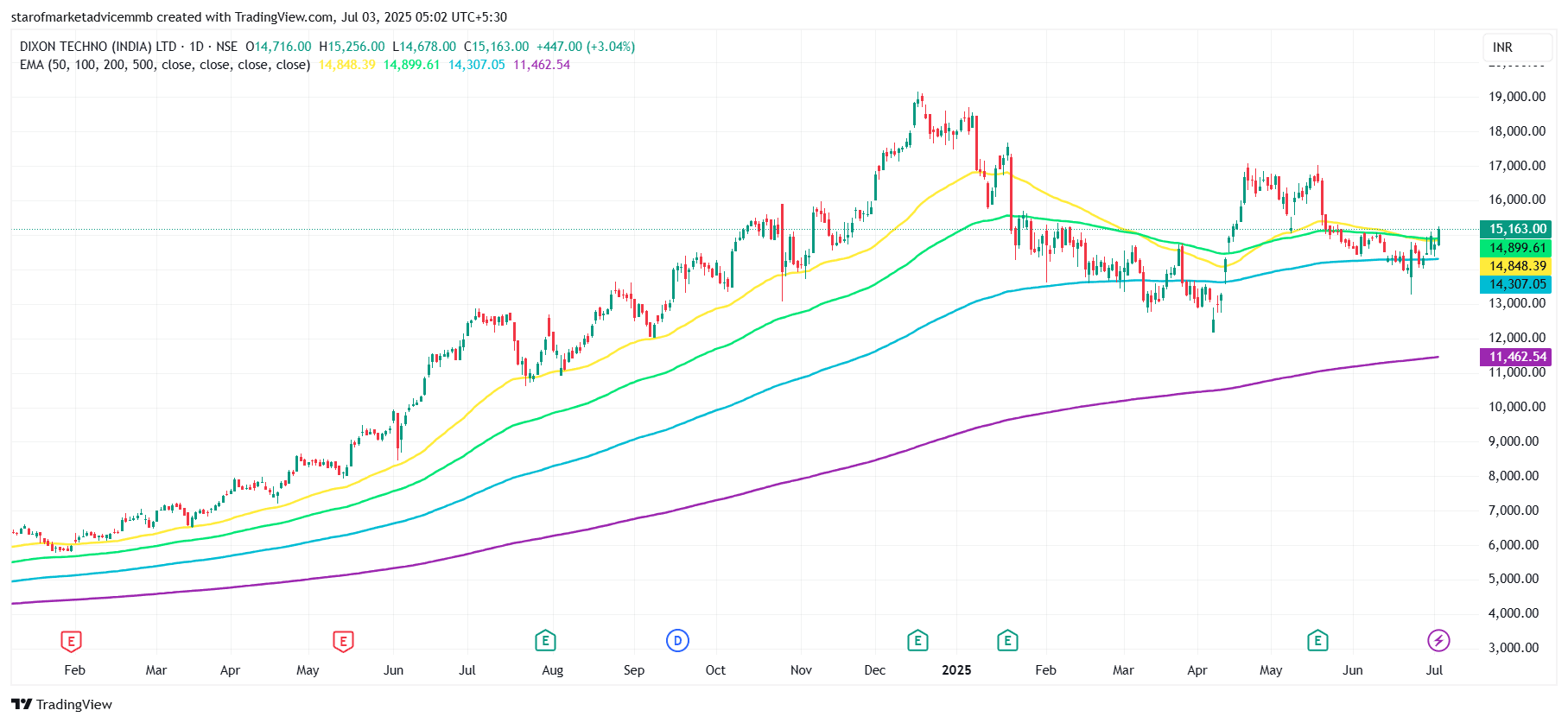Click the 10,000.00 price axis tick
The image size is (1568, 723).
tap(1517, 407)
